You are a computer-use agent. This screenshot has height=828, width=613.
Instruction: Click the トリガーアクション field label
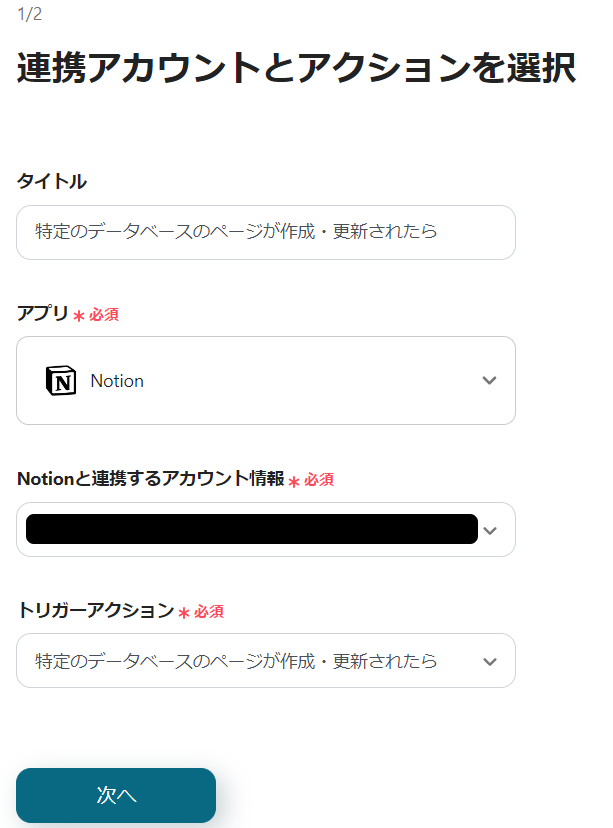96,610
